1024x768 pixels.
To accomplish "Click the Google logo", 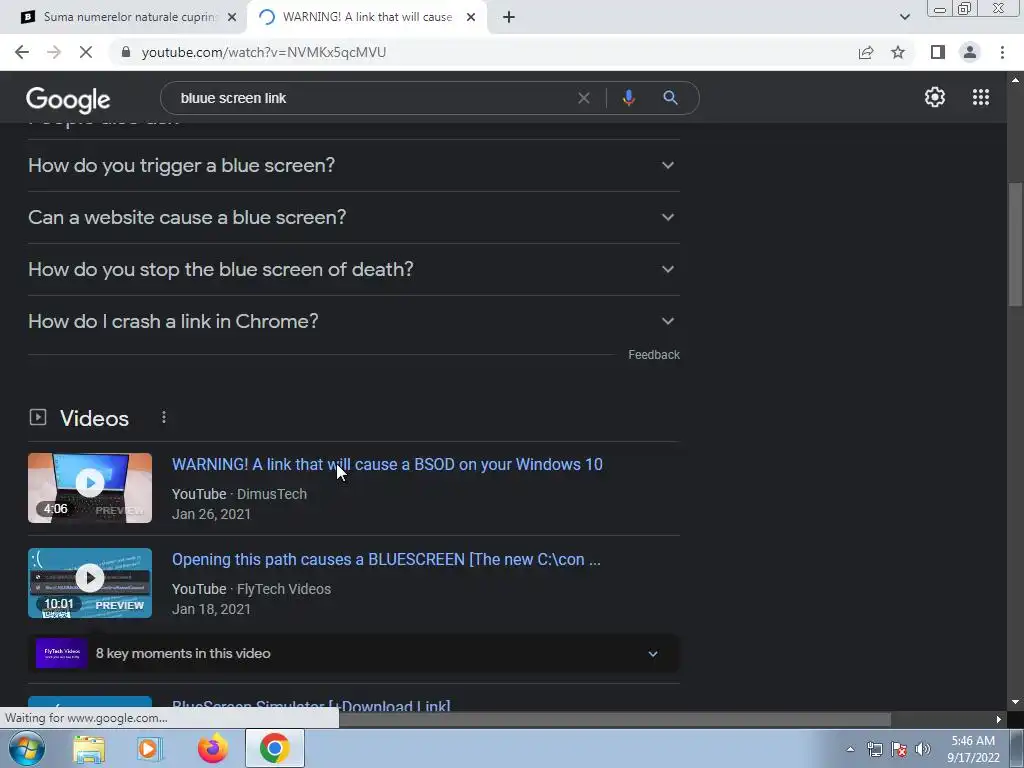I will click(x=68, y=99).
